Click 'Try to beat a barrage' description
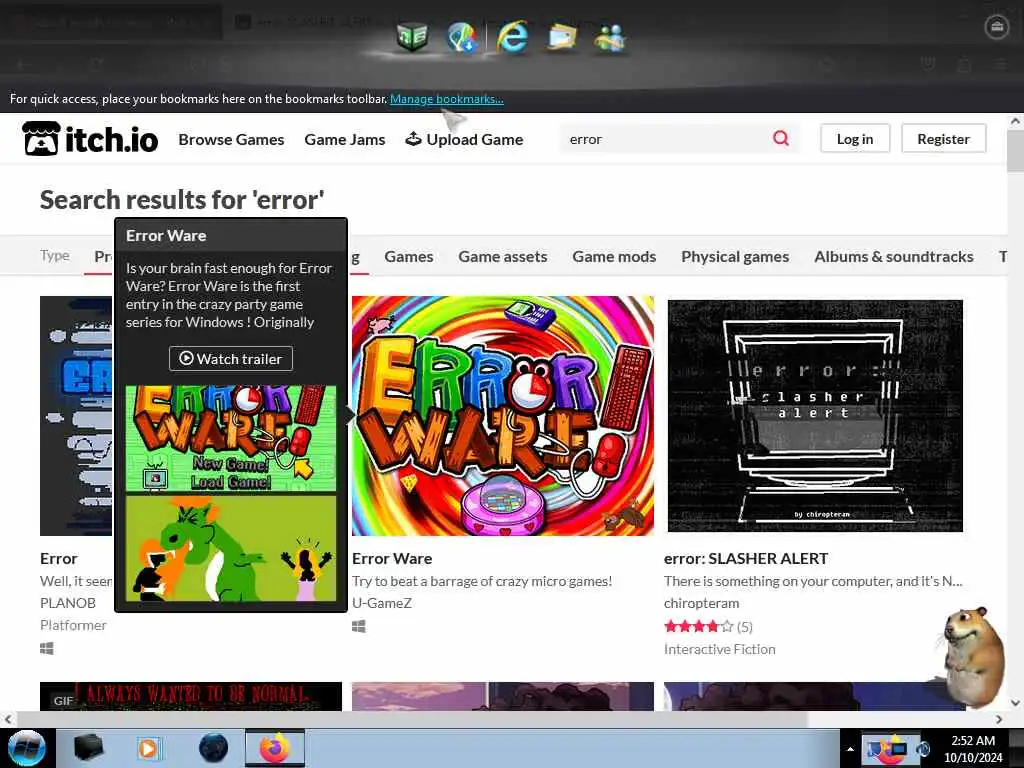The width and height of the screenshot is (1024, 768). click(x=482, y=581)
